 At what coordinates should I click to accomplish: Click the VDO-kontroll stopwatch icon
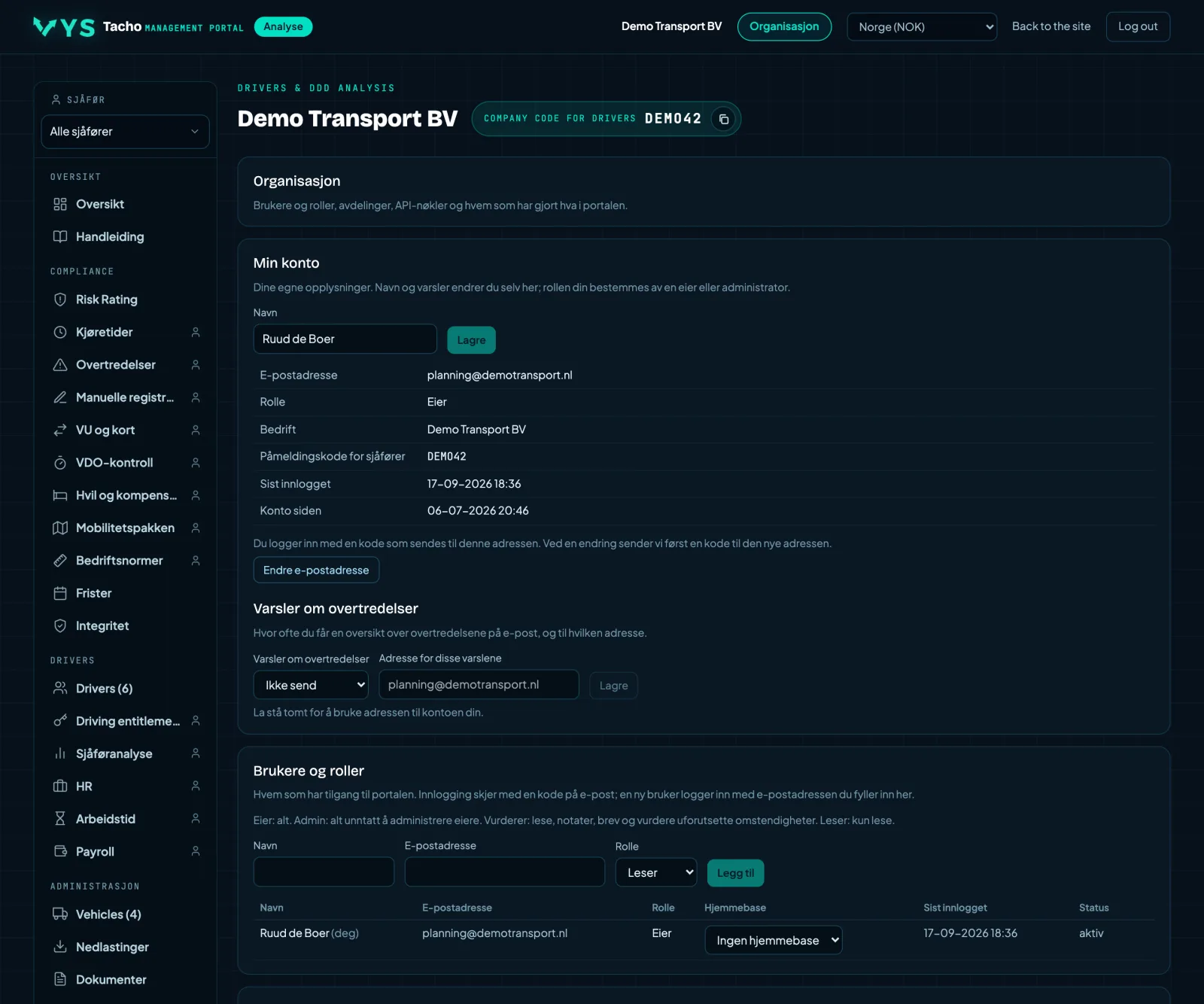click(60, 462)
